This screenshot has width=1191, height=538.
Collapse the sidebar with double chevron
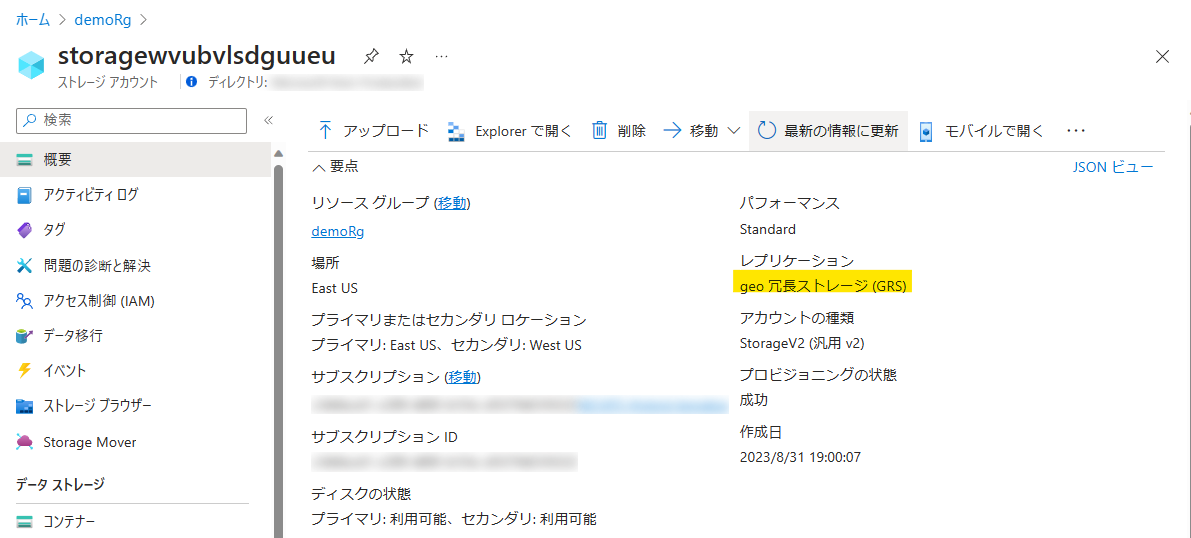tap(268, 121)
